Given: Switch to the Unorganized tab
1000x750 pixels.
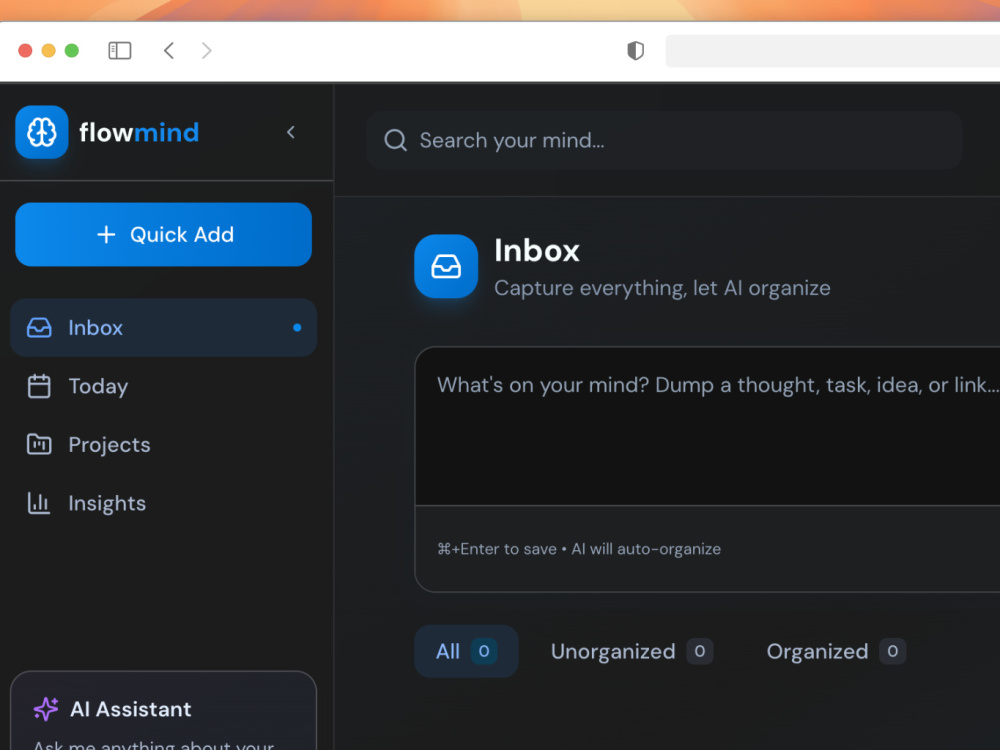Looking at the screenshot, I should click(631, 651).
